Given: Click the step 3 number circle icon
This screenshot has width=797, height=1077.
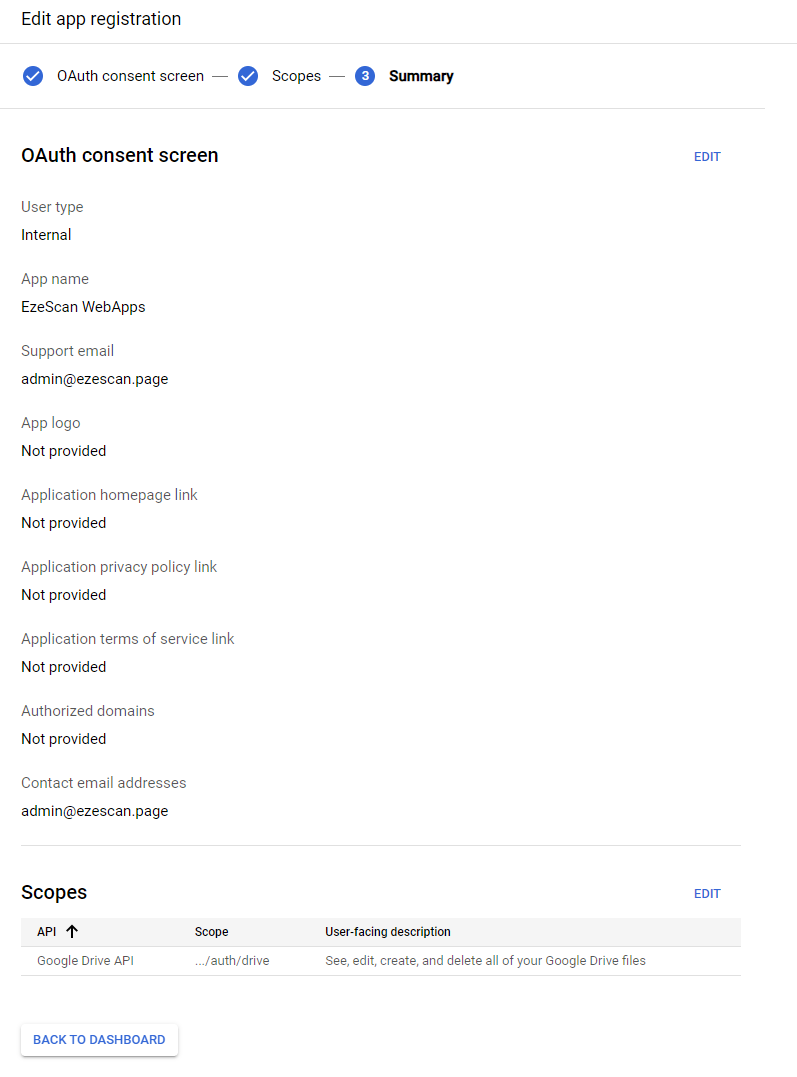Looking at the screenshot, I should (x=365, y=76).
